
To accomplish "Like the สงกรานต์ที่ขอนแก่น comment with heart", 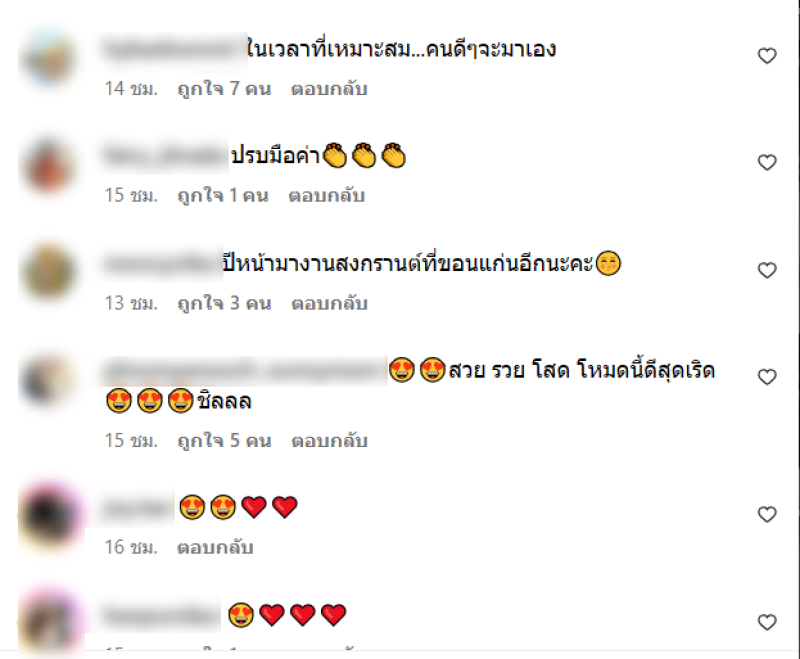I will [x=766, y=270].
